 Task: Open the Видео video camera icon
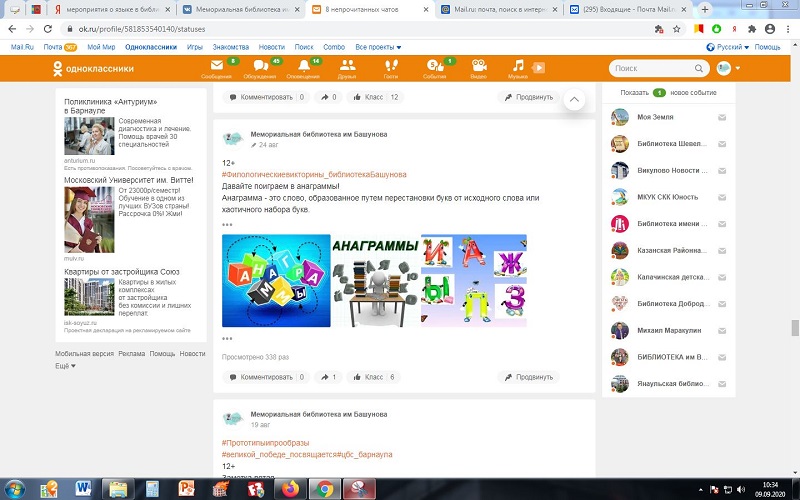pyautogui.click(x=479, y=68)
